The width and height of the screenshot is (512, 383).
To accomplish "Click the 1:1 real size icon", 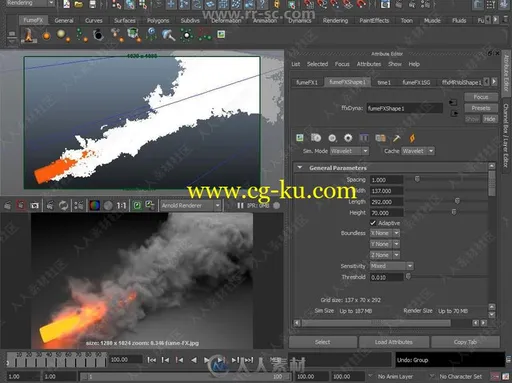I will coord(121,206).
